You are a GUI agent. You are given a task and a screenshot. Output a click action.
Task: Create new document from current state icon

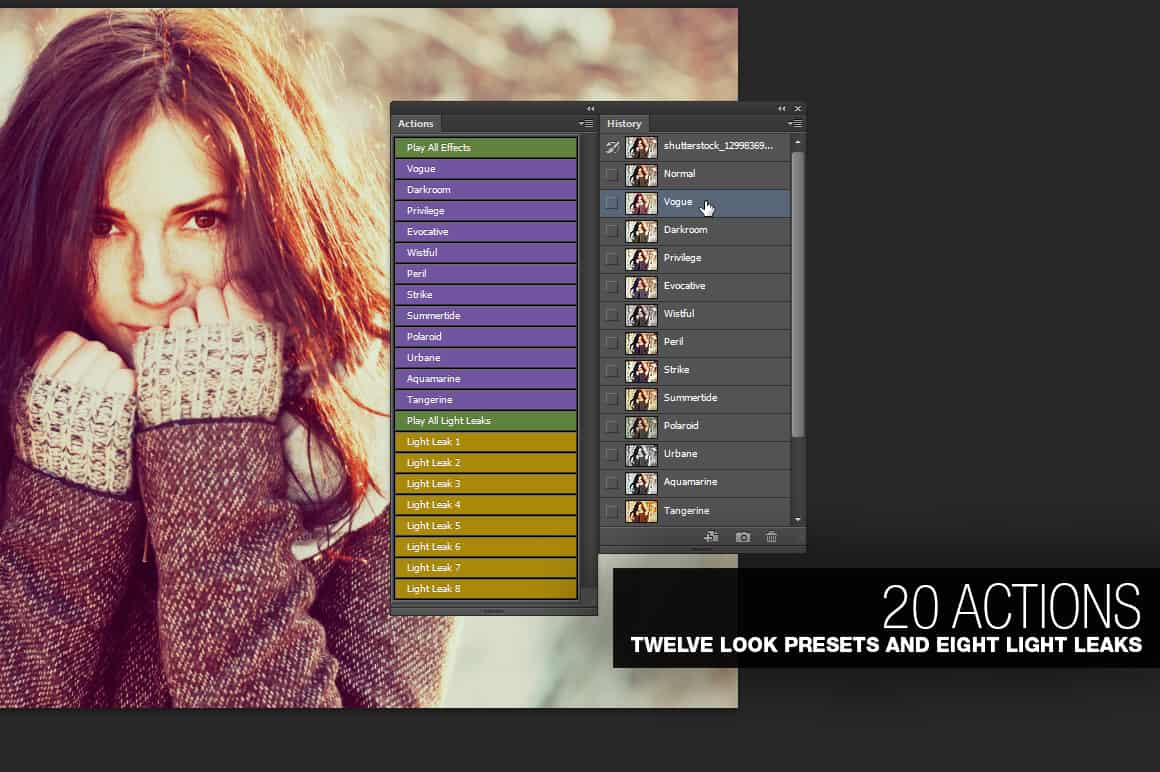(711, 537)
